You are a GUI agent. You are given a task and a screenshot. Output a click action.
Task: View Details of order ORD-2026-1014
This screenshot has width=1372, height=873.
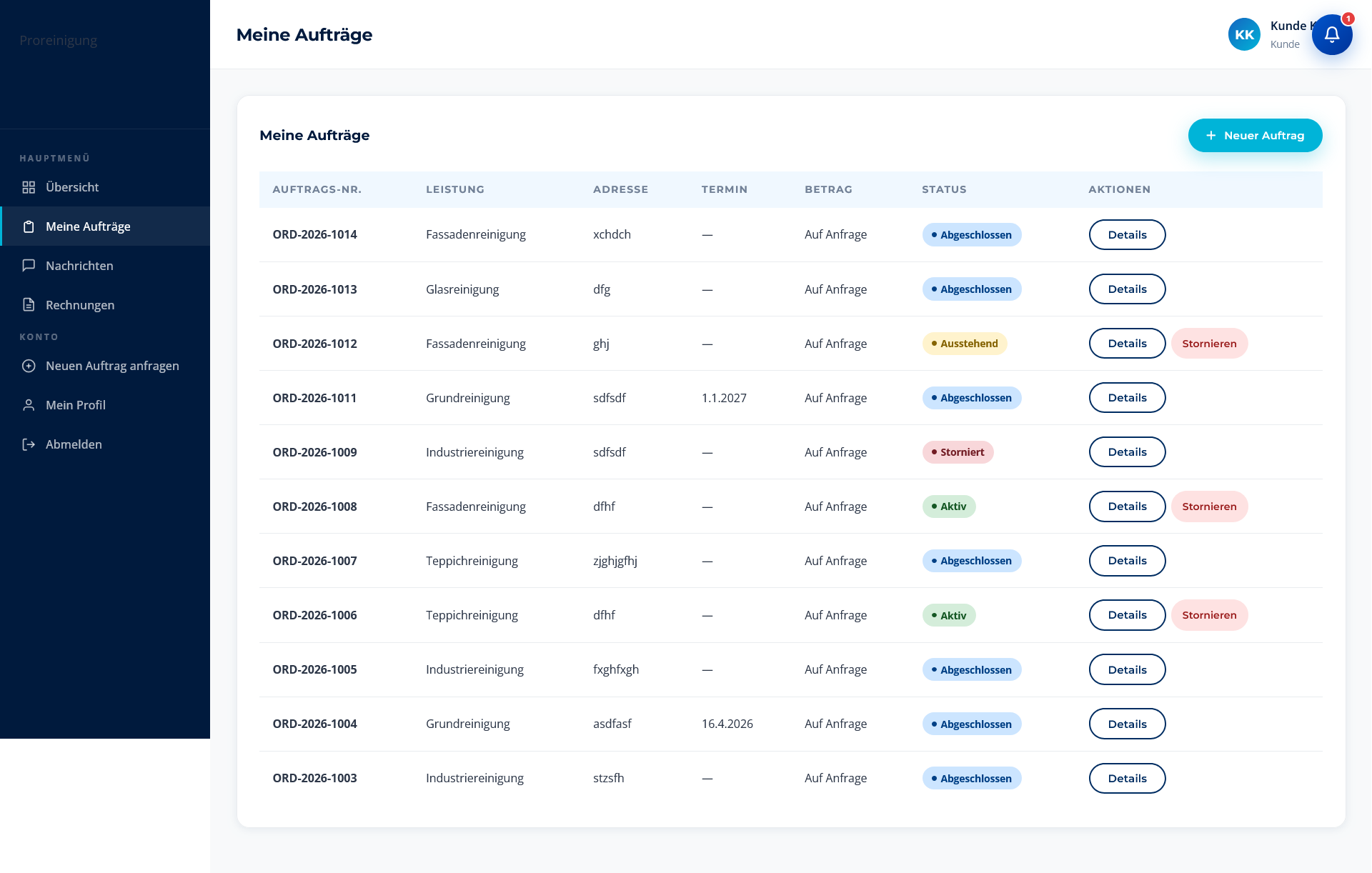[x=1127, y=234]
